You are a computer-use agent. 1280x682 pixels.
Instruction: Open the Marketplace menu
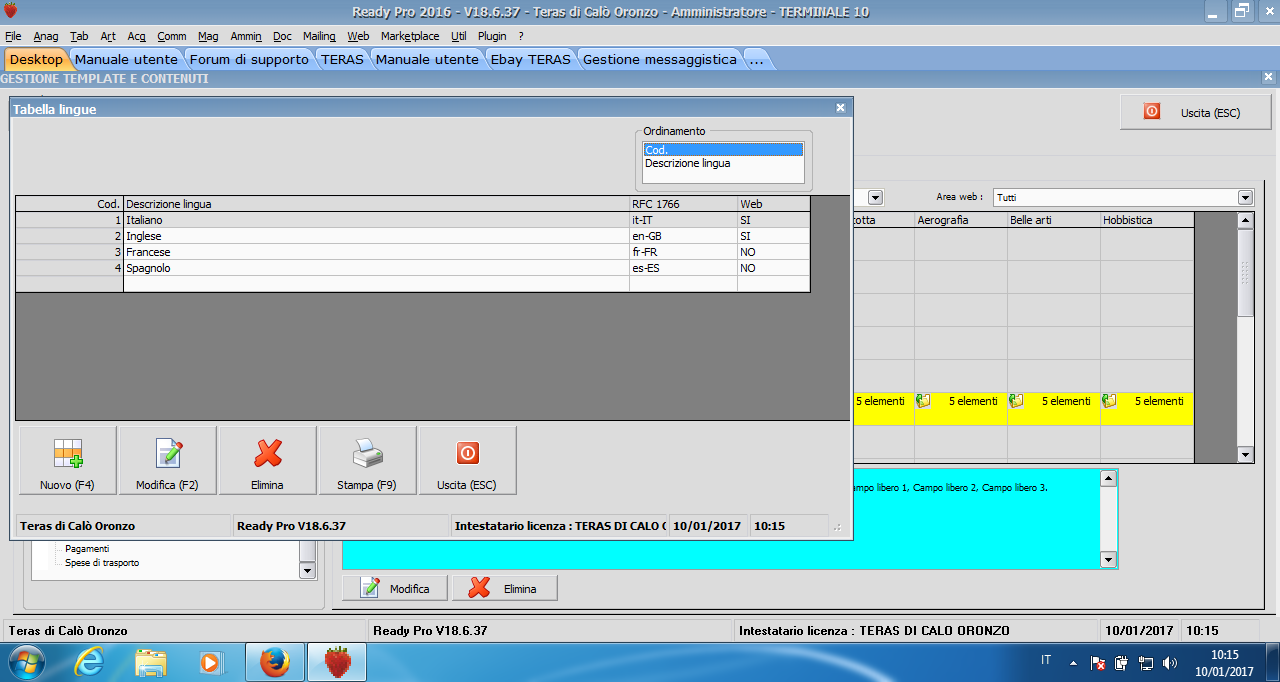tap(410, 36)
